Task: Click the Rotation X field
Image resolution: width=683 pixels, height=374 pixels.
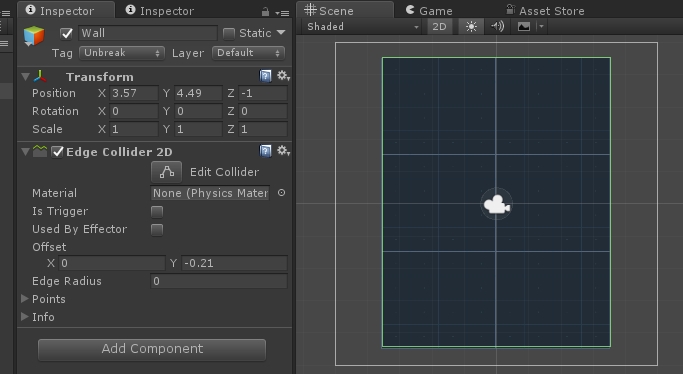Action: click(133, 111)
